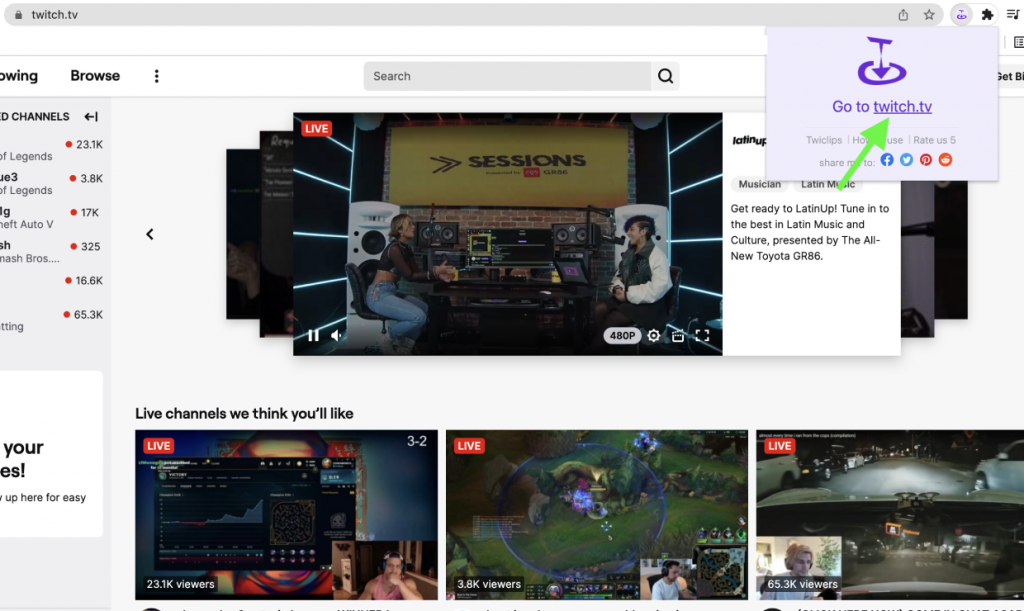Click the Latin Music tag
The width and height of the screenshot is (1024, 611).
(x=827, y=184)
